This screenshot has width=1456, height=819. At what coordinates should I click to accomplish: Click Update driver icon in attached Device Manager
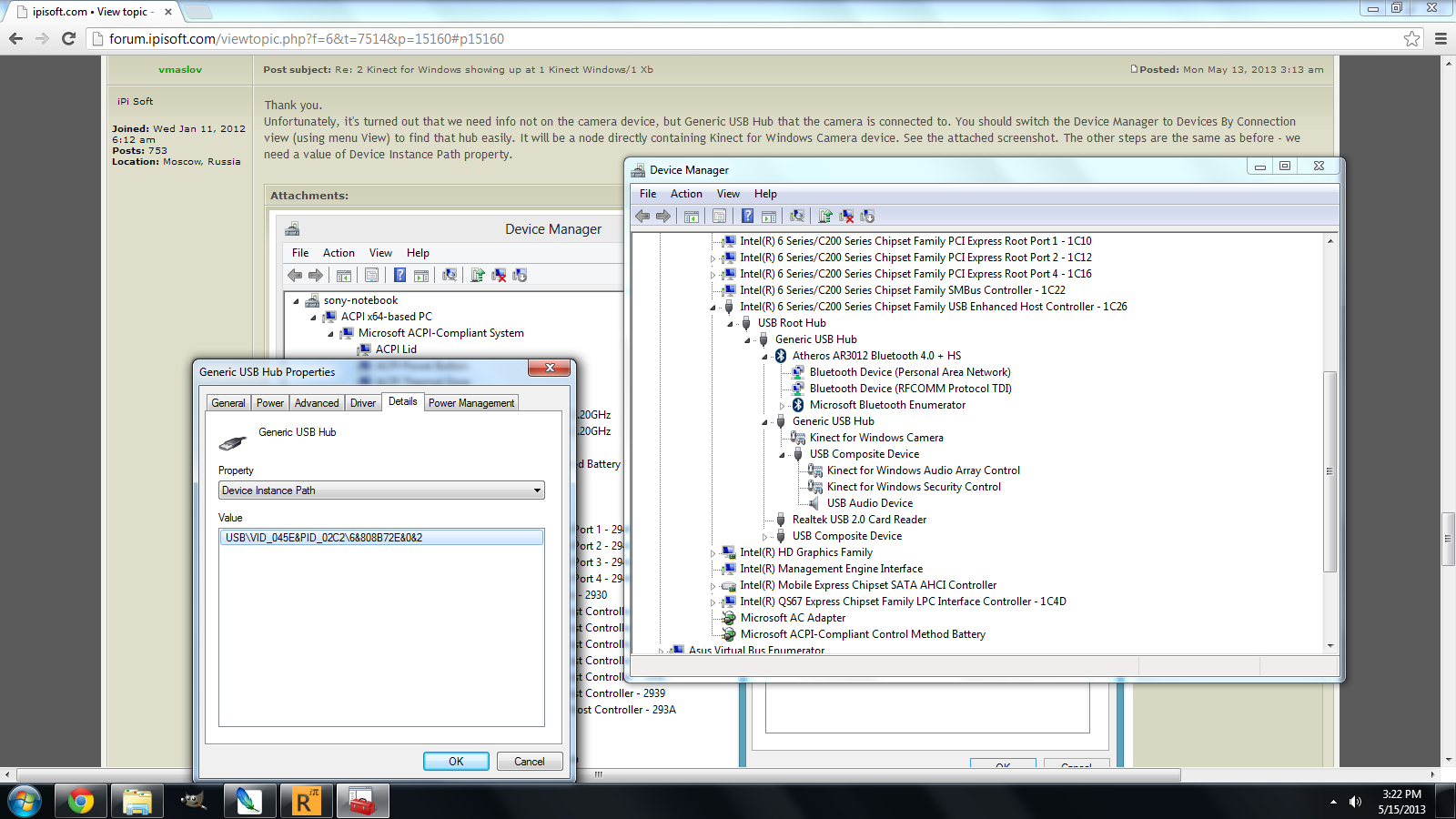coord(478,275)
